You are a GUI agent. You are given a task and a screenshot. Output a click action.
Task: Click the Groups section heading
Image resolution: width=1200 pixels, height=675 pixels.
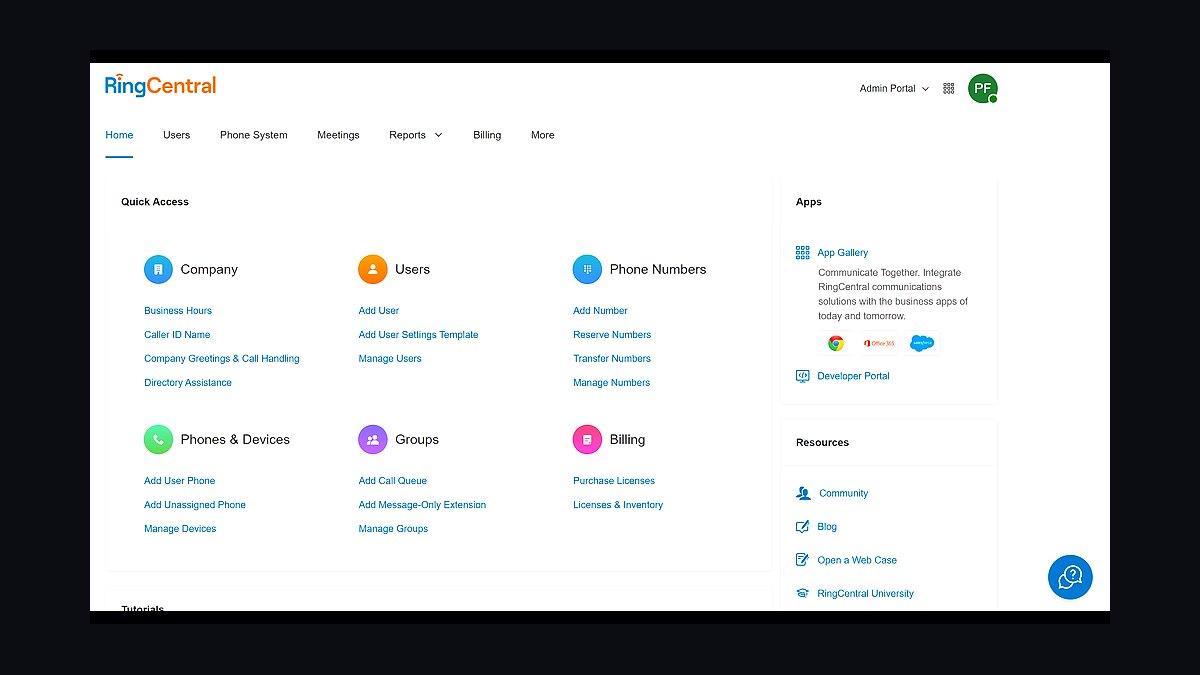[x=417, y=439]
